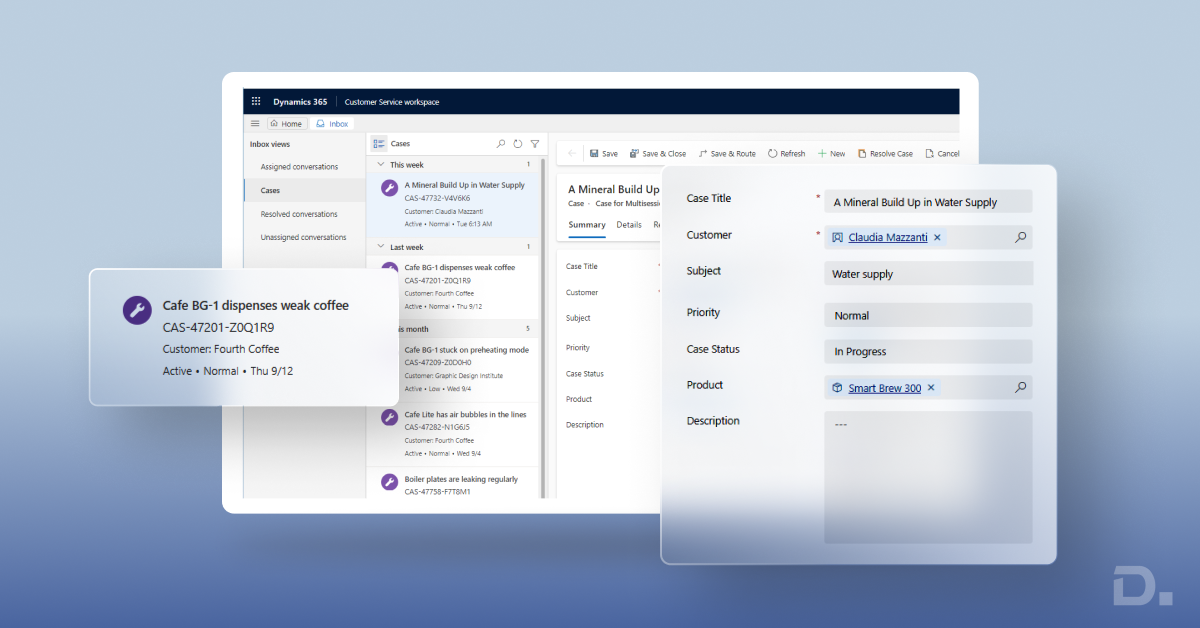The image size is (1200, 628).
Task: Open the Cases list filter funnel
Action: point(535,144)
